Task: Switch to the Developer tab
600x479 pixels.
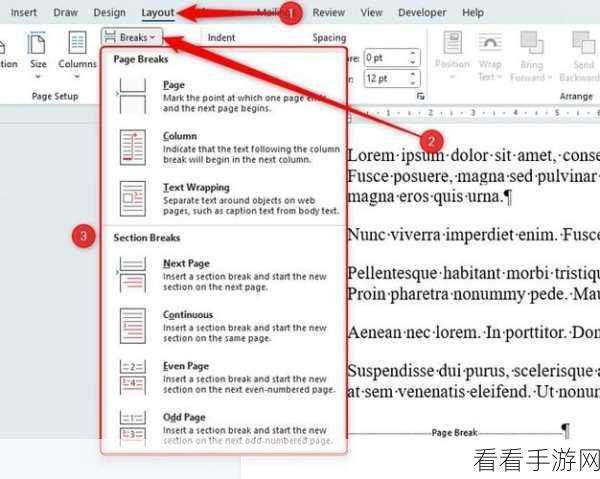Action: (422, 13)
